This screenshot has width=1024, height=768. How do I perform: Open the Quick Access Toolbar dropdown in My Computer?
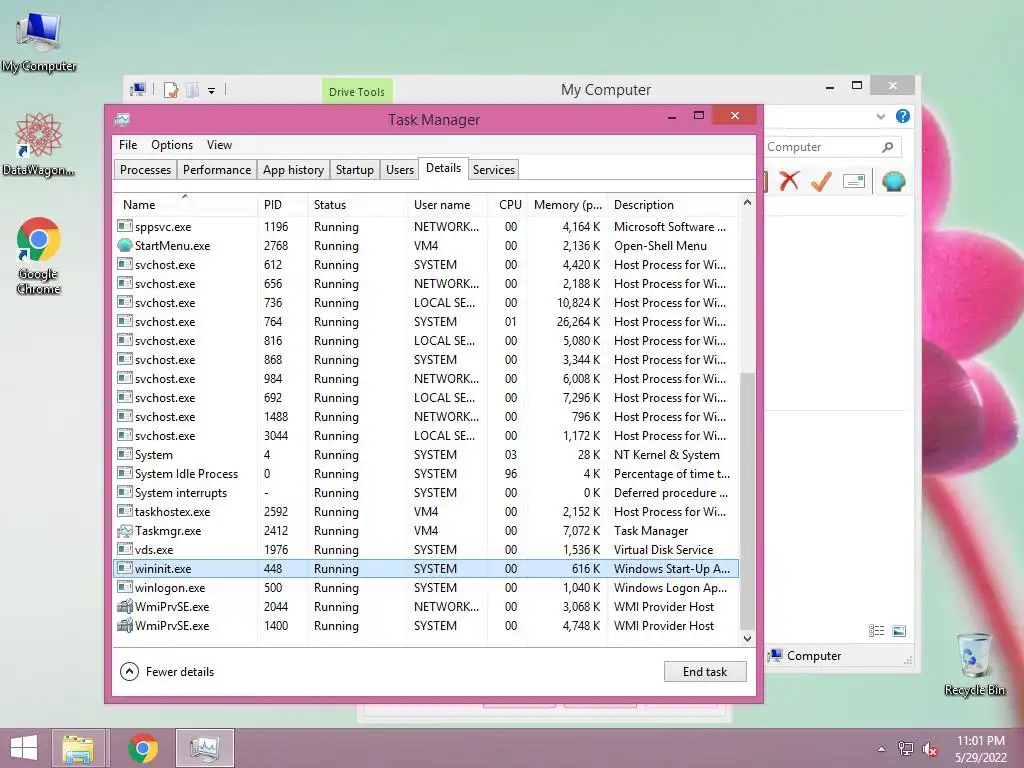(x=212, y=91)
